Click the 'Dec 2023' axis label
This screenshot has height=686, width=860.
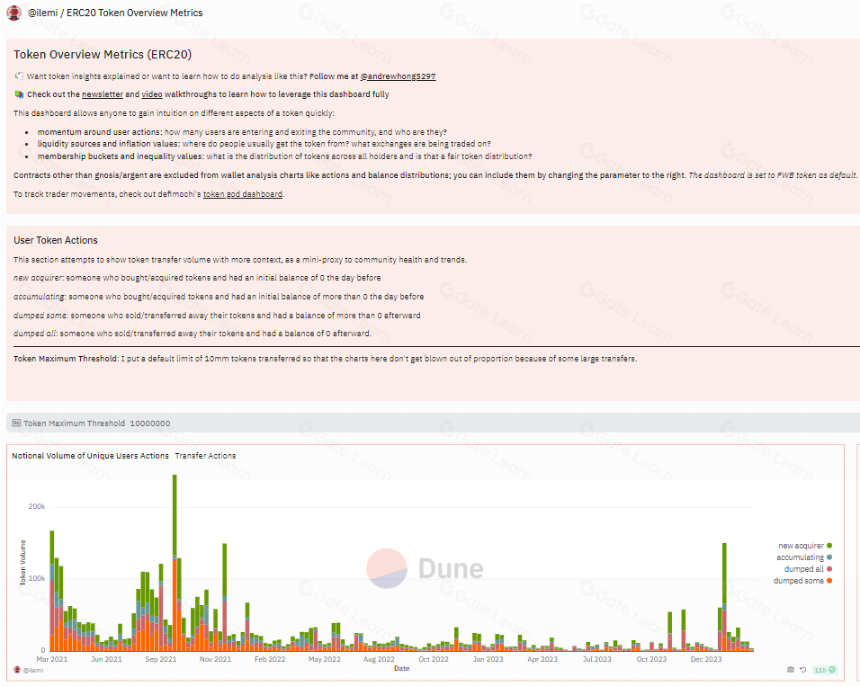pos(706,659)
